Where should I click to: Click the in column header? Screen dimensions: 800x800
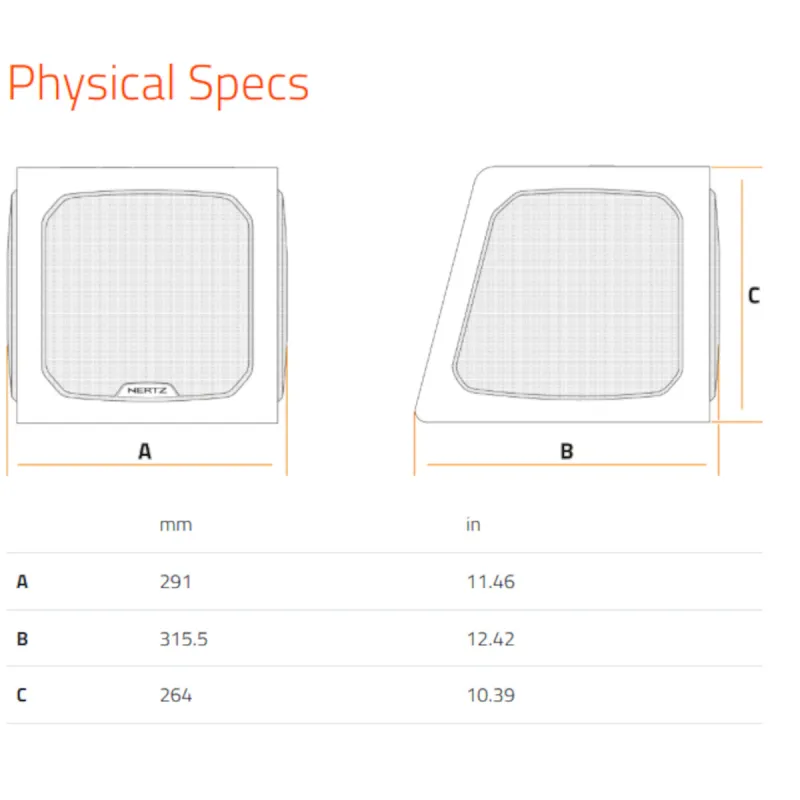473,524
